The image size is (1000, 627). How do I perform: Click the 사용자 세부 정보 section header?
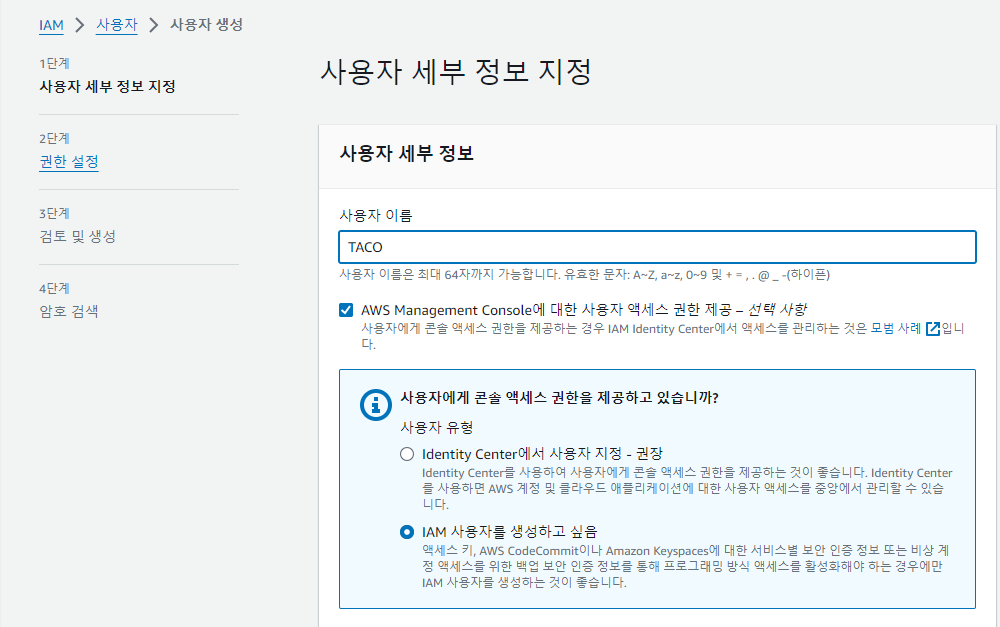point(406,154)
